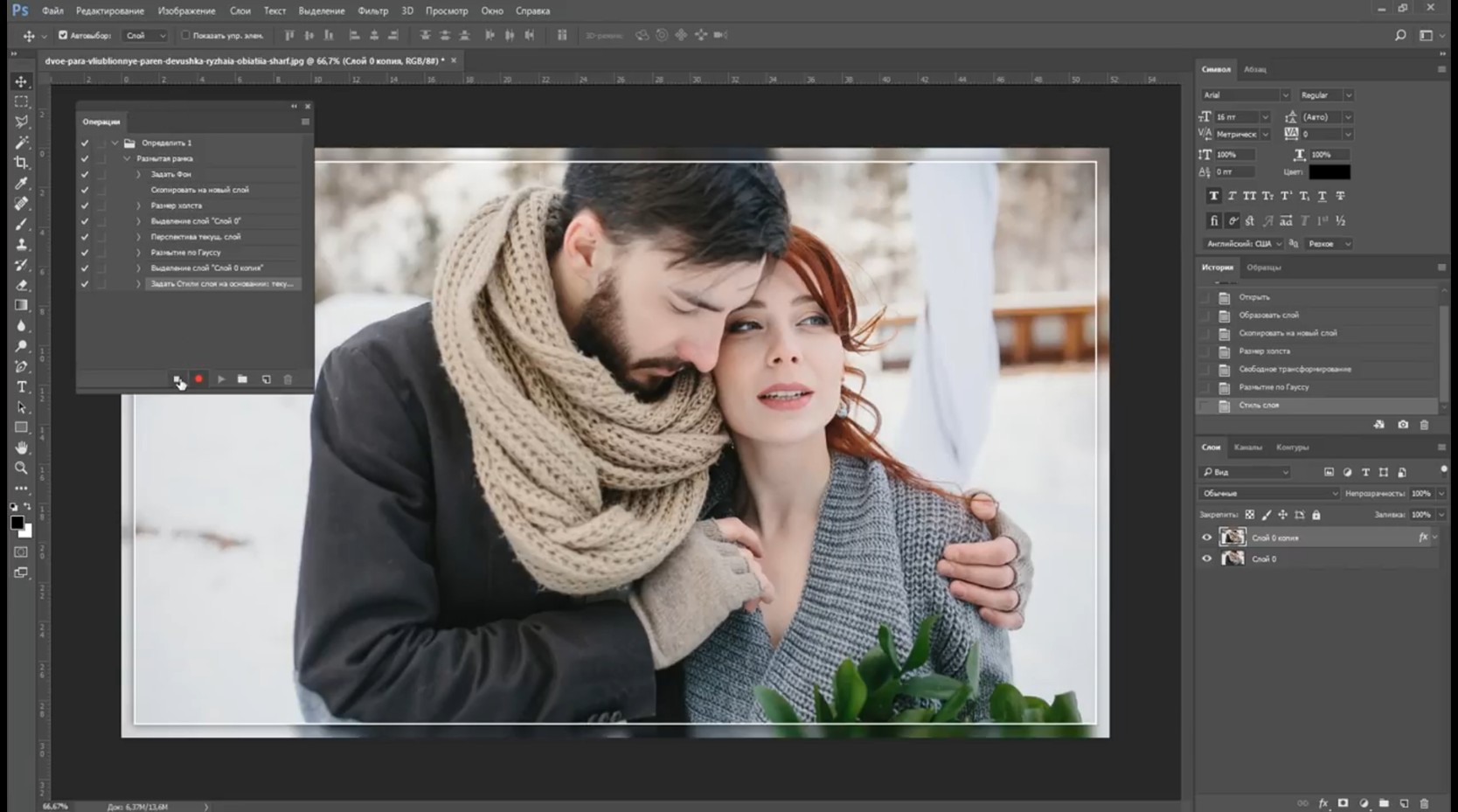Open the Файл menu

(x=52, y=10)
